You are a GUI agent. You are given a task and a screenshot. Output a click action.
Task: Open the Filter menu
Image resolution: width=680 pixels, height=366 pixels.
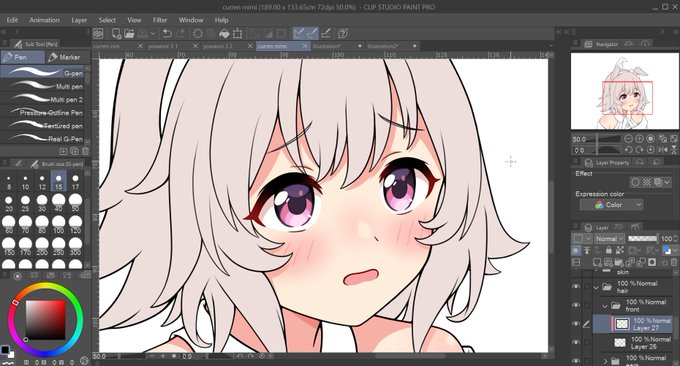pos(160,20)
